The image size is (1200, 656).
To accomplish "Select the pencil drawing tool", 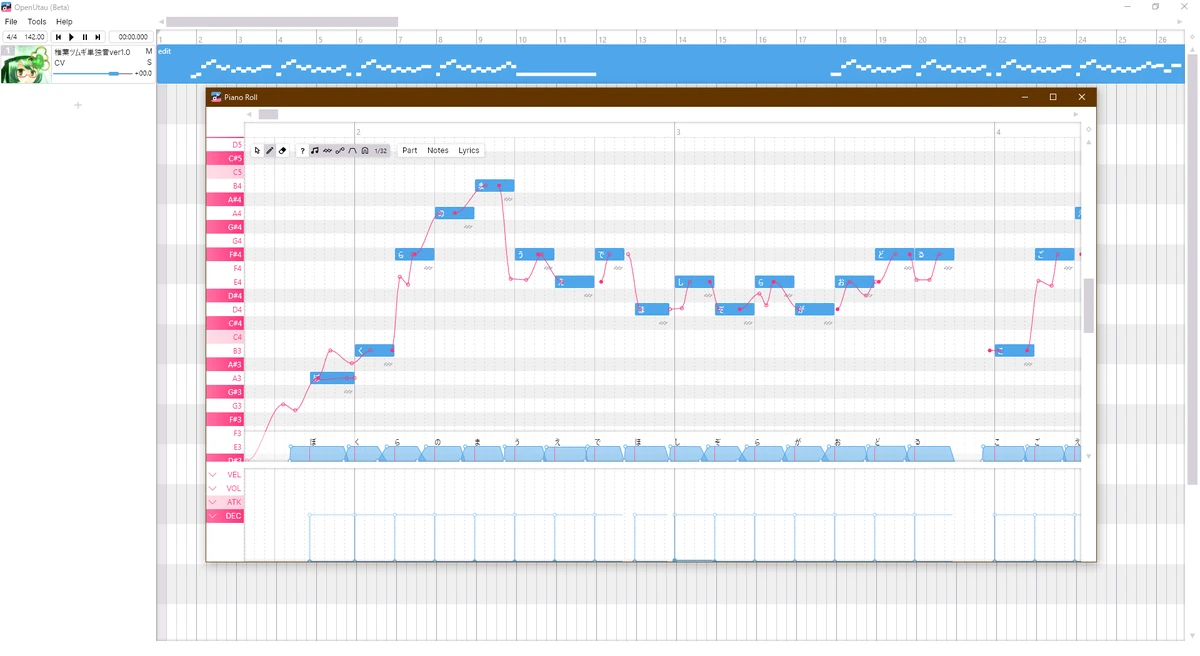I will 270,150.
